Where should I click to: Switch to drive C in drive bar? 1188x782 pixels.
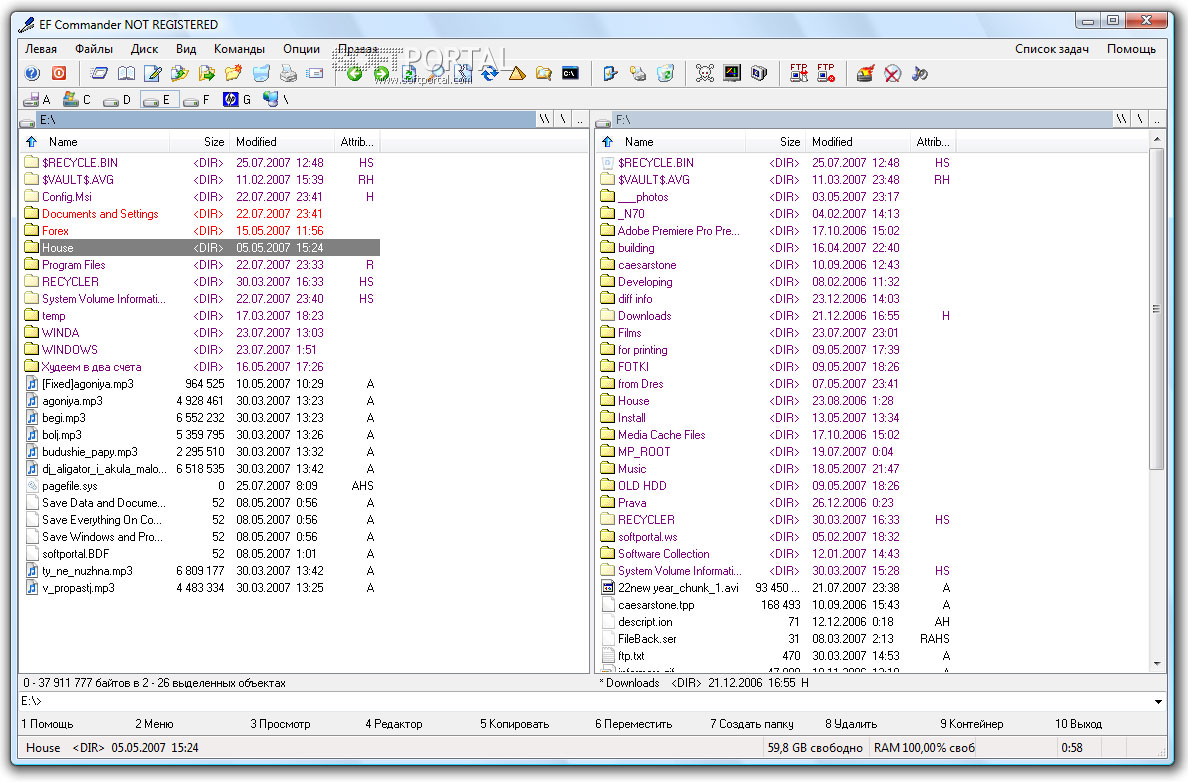click(x=77, y=99)
